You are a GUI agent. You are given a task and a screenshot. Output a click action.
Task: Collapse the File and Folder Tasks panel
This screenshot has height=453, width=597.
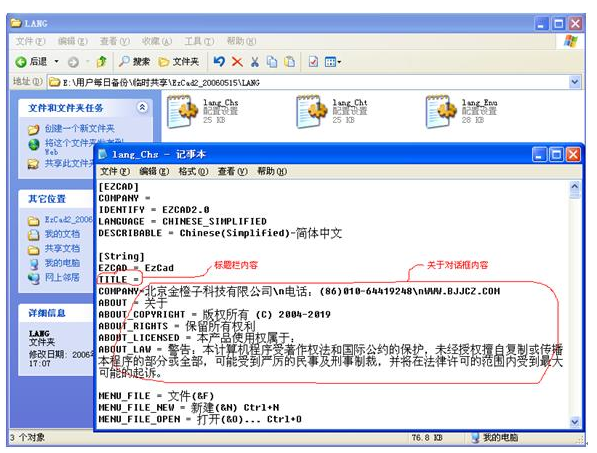click(142, 107)
